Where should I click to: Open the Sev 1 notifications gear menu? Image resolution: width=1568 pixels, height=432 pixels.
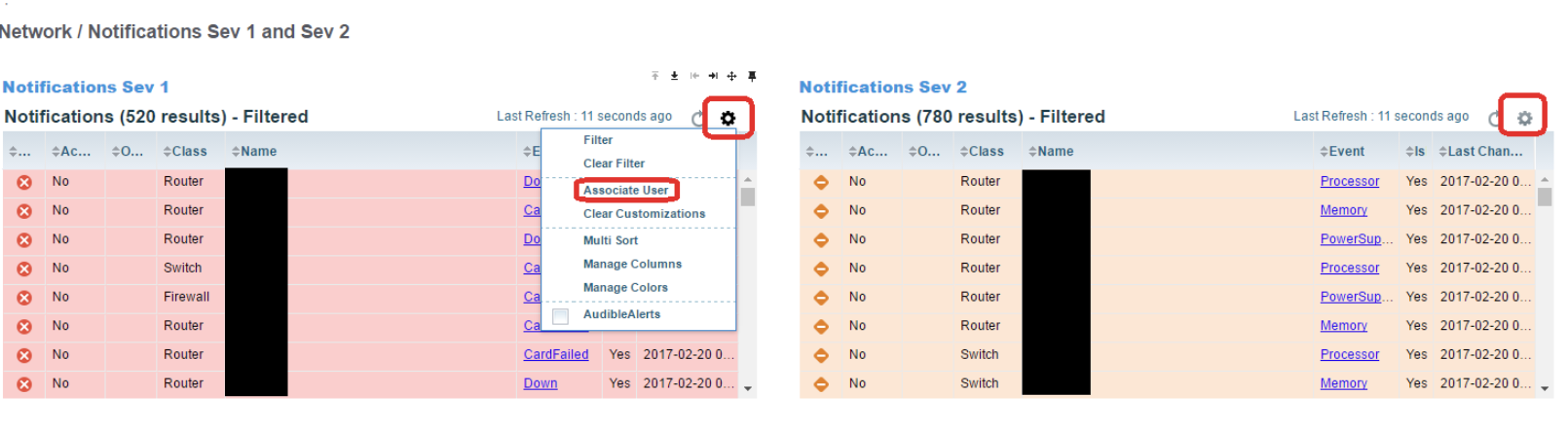pos(728,119)
